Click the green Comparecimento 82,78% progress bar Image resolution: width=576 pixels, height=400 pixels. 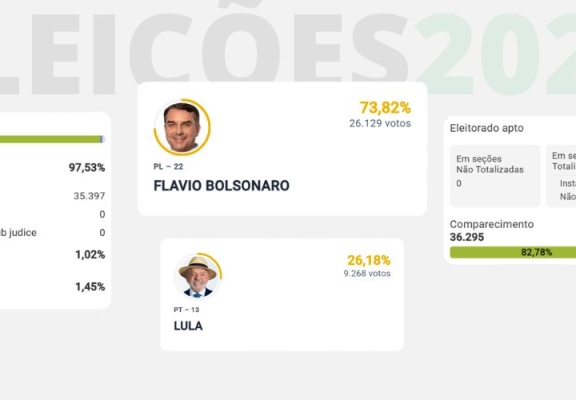[x=513, y=252]
